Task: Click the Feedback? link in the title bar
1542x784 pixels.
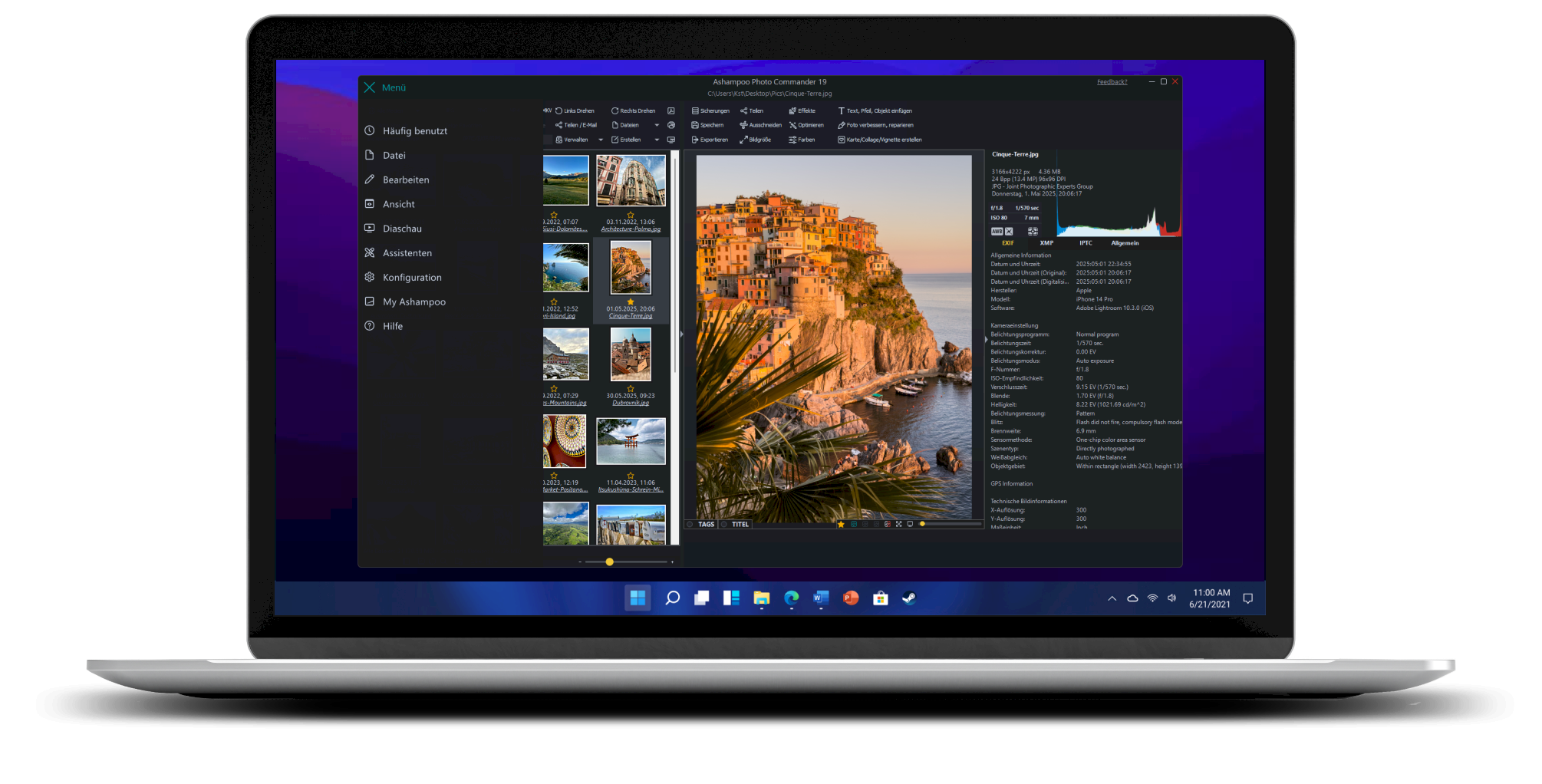Action: point(1112,82)
